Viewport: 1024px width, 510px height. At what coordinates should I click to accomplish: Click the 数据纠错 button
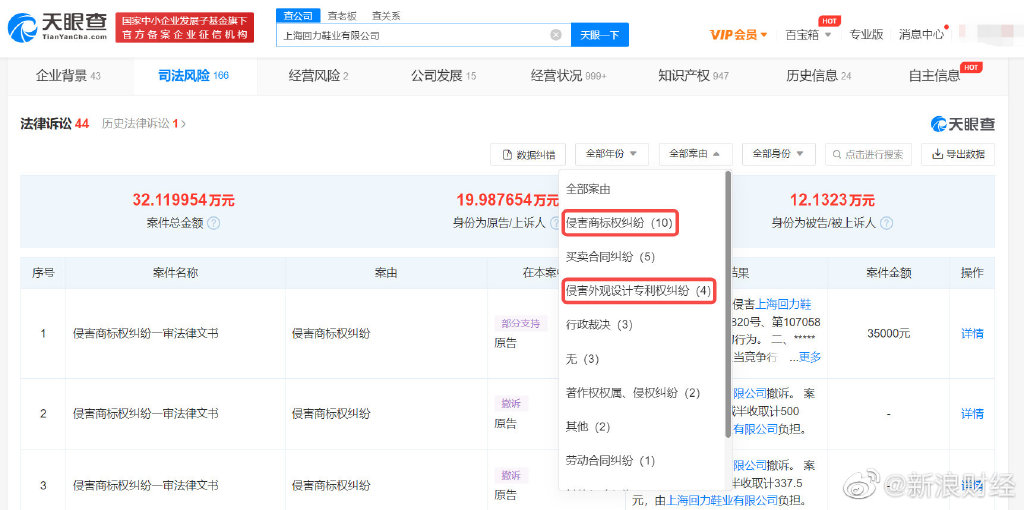(528, 155)
